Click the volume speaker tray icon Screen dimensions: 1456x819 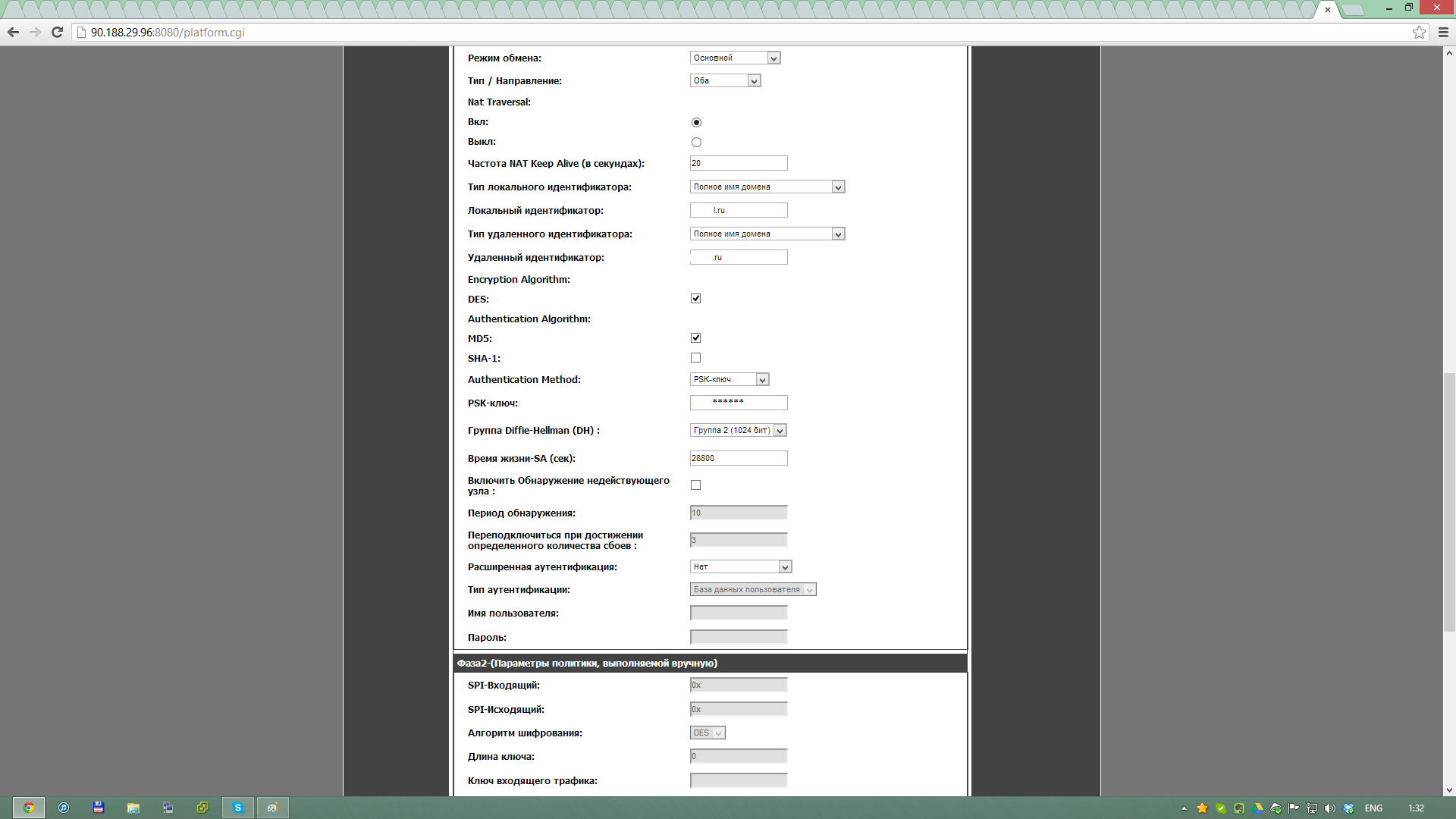tap(1329, 808)
